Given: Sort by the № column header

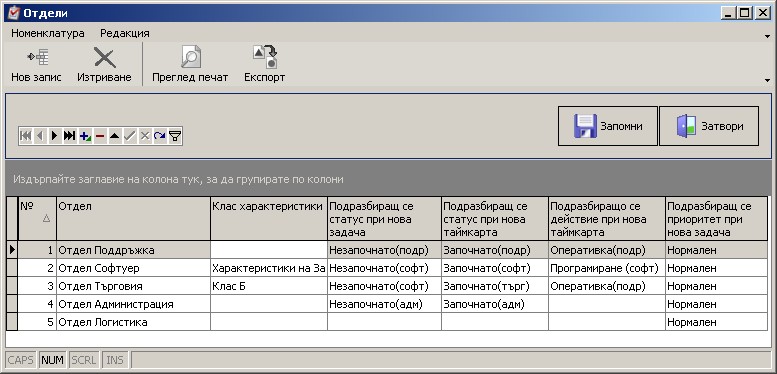Looking at the screenshot, I should [x=37, y=218].
